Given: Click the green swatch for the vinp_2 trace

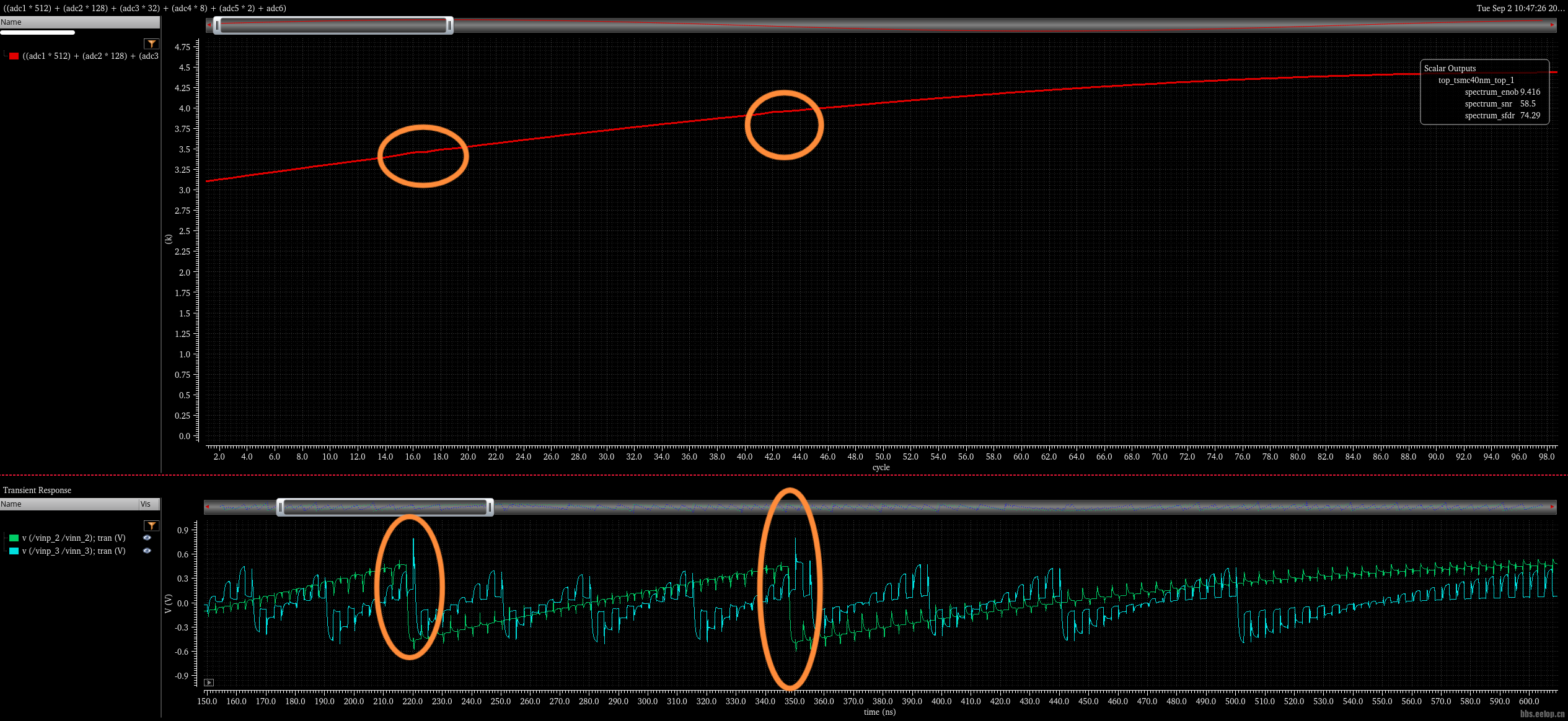Looking at the screenshot, I should [x=14, y=538].
